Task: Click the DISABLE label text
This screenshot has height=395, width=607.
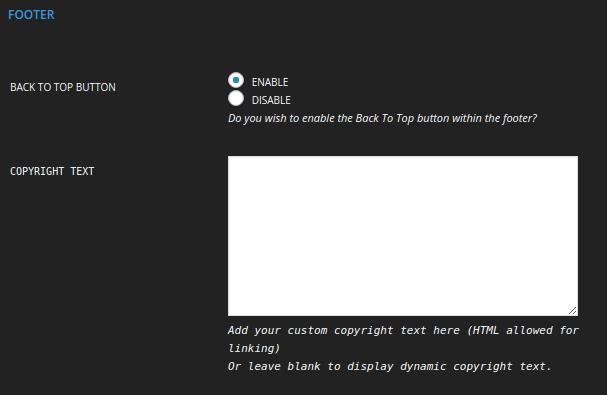Action: coord(271,100)
